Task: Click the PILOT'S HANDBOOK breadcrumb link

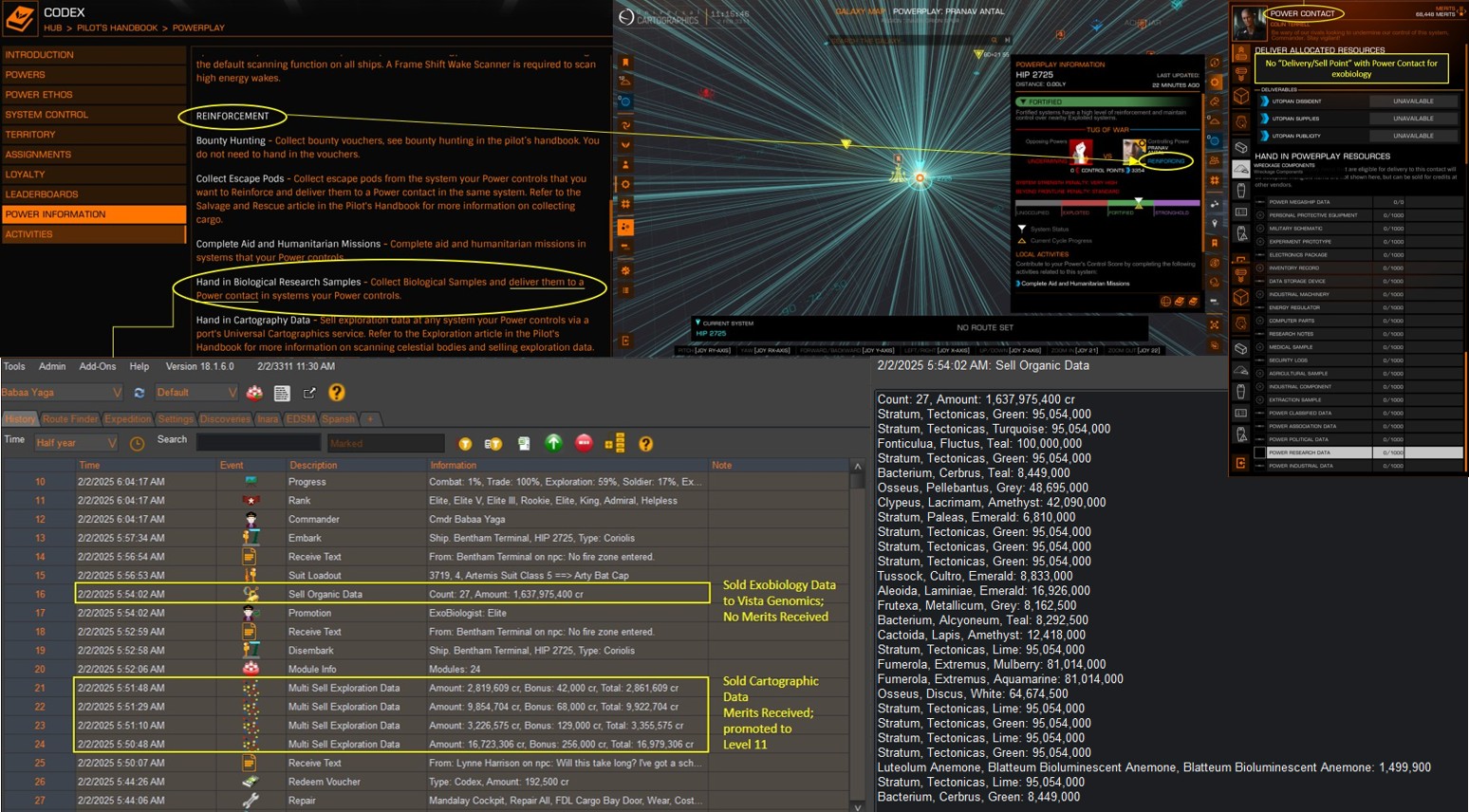Action: (x=117, y=28)
